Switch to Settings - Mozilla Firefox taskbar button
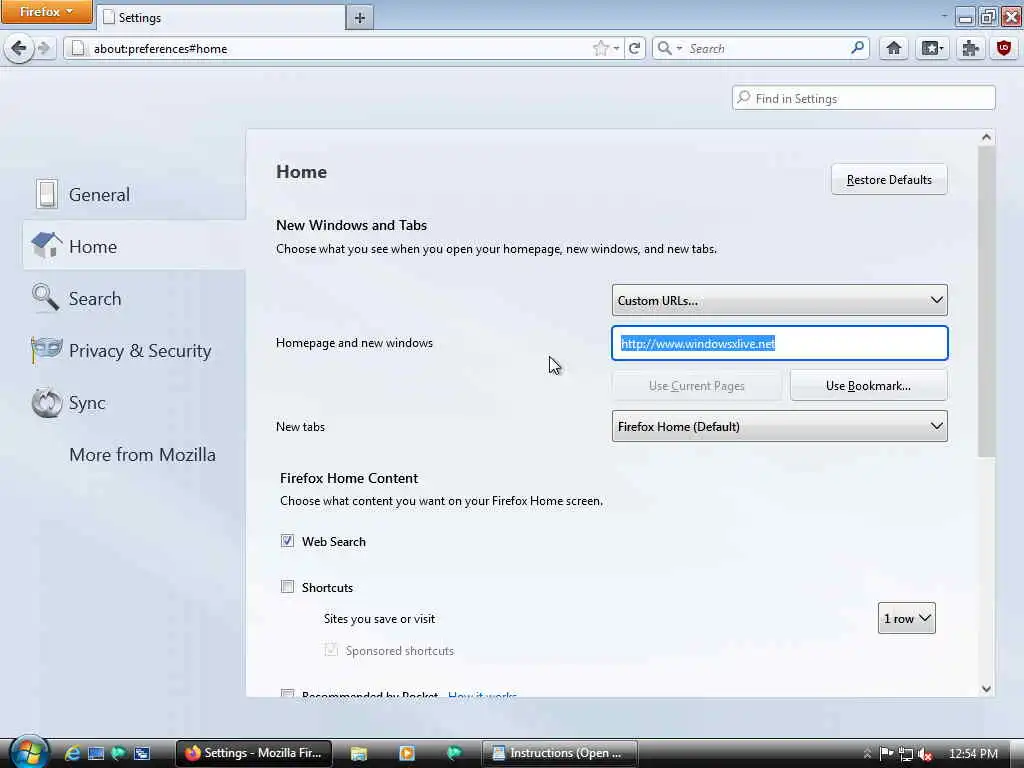The image size is (1024, 768). coord(254,753)
